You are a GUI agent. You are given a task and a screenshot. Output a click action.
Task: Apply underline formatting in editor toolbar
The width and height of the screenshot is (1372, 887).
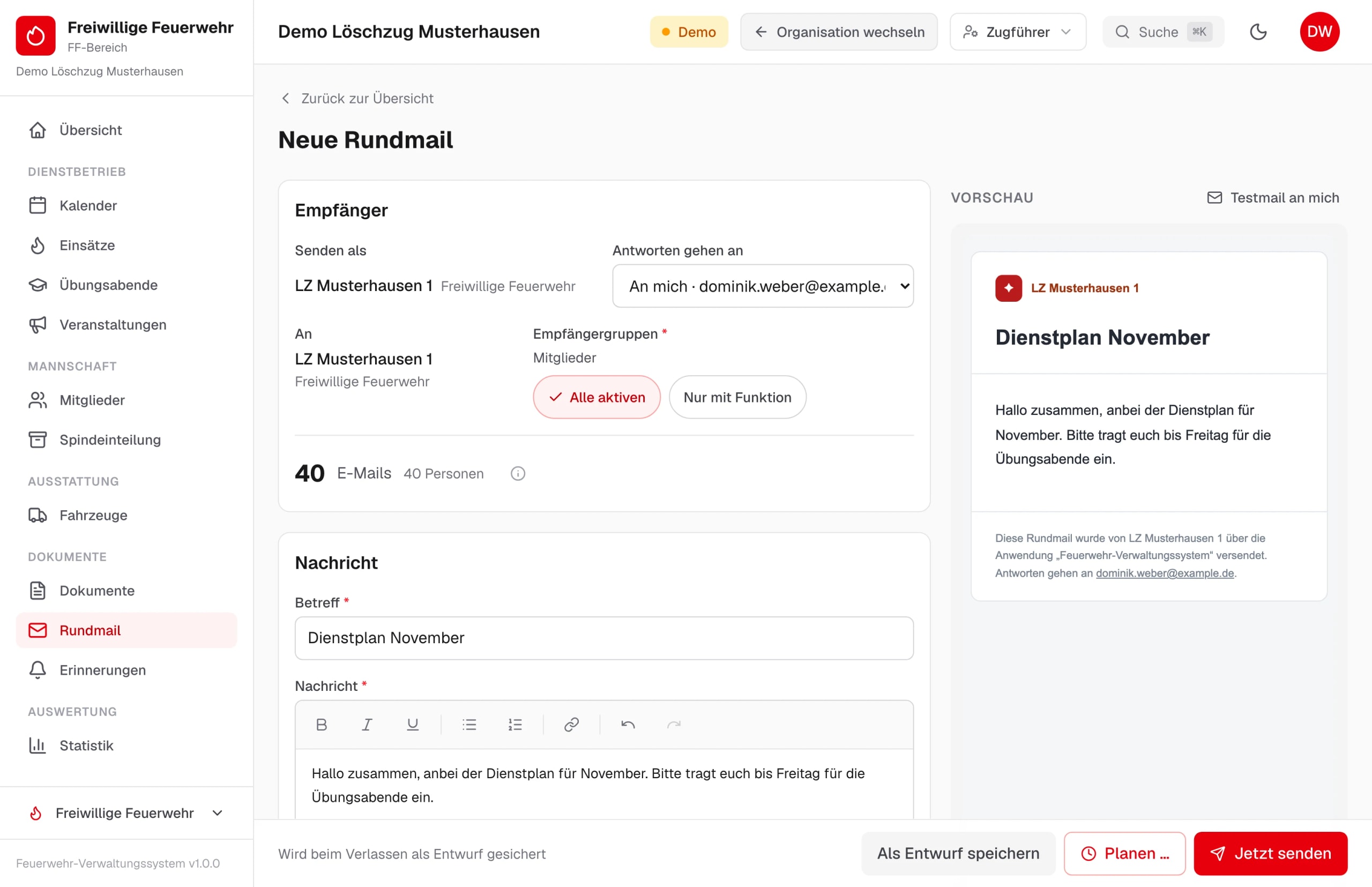[x=413, y=725]
